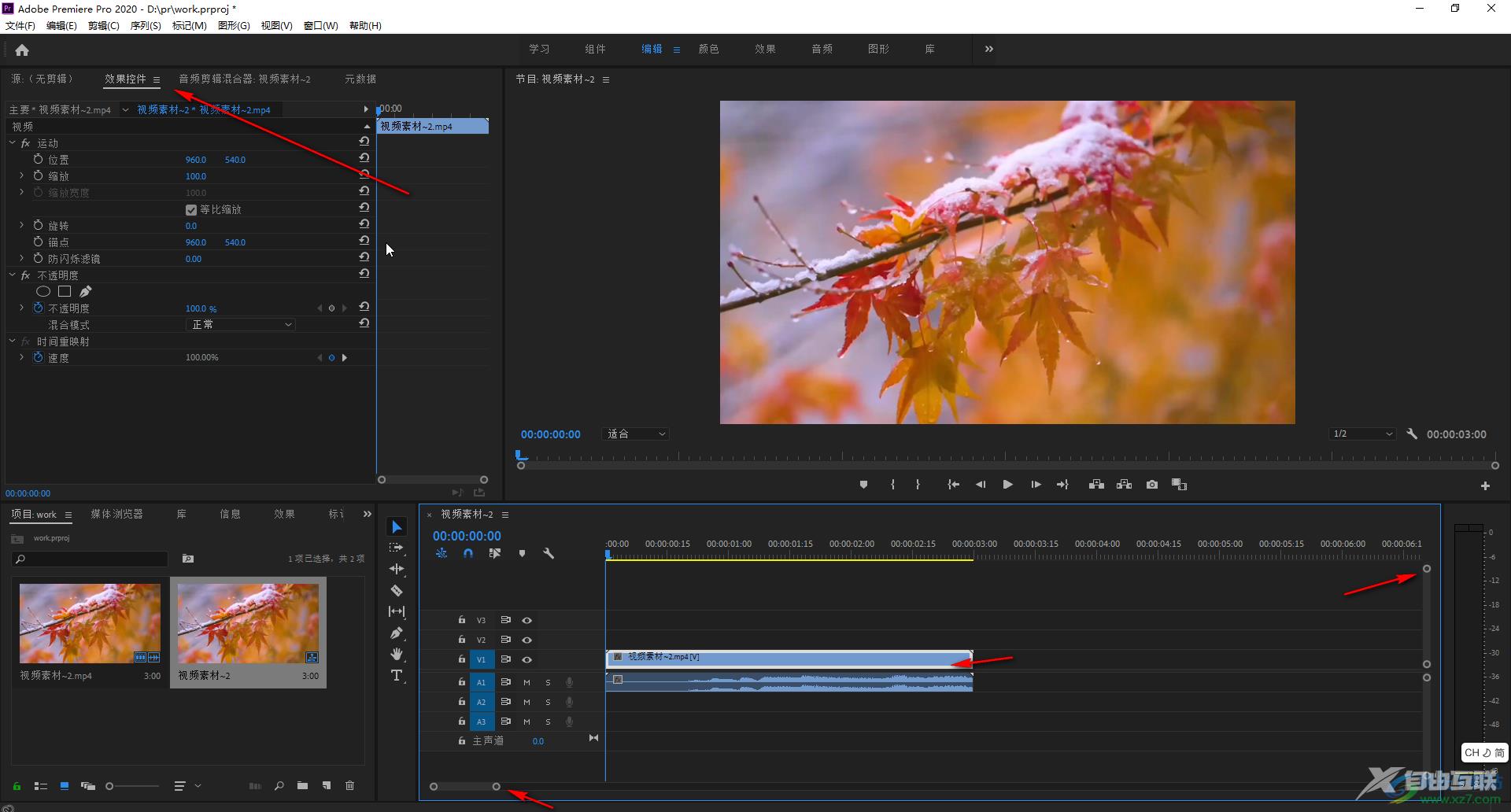Click the Lift button
1511x812 pixels.
pyautogui.click(x=1096, y=485)
